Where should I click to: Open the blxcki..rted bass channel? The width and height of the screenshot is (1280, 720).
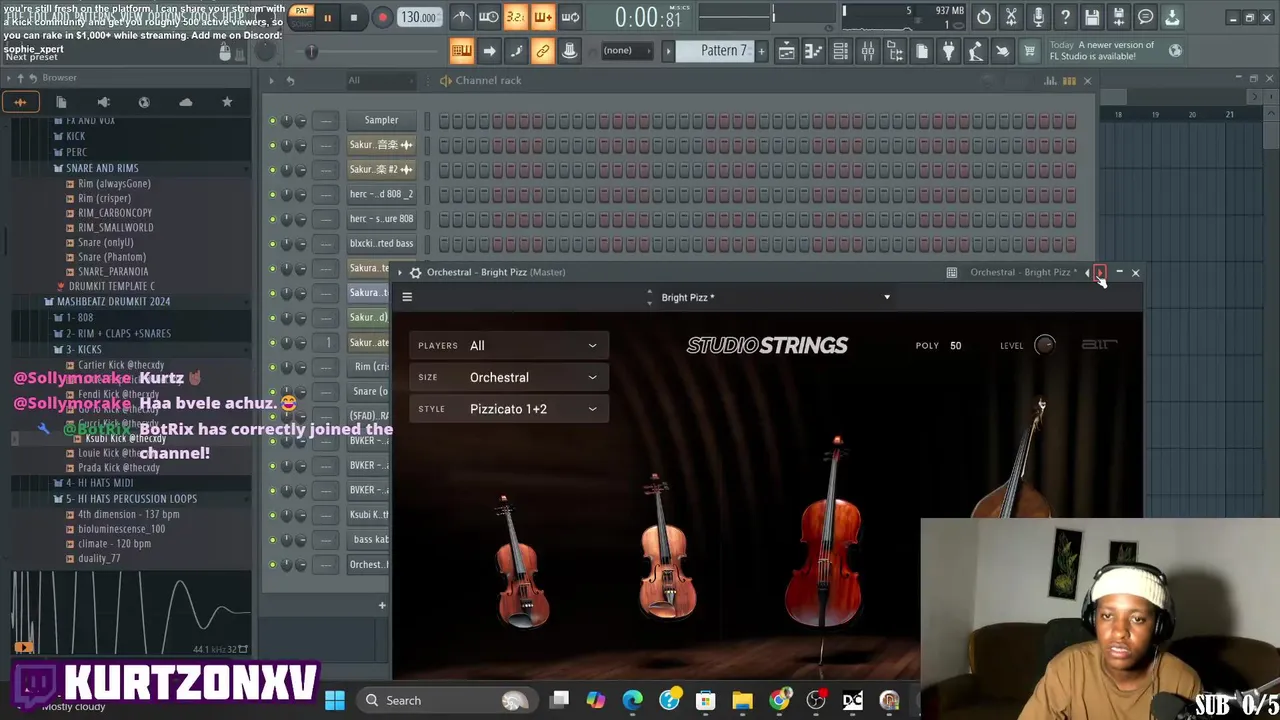point(381,243)
